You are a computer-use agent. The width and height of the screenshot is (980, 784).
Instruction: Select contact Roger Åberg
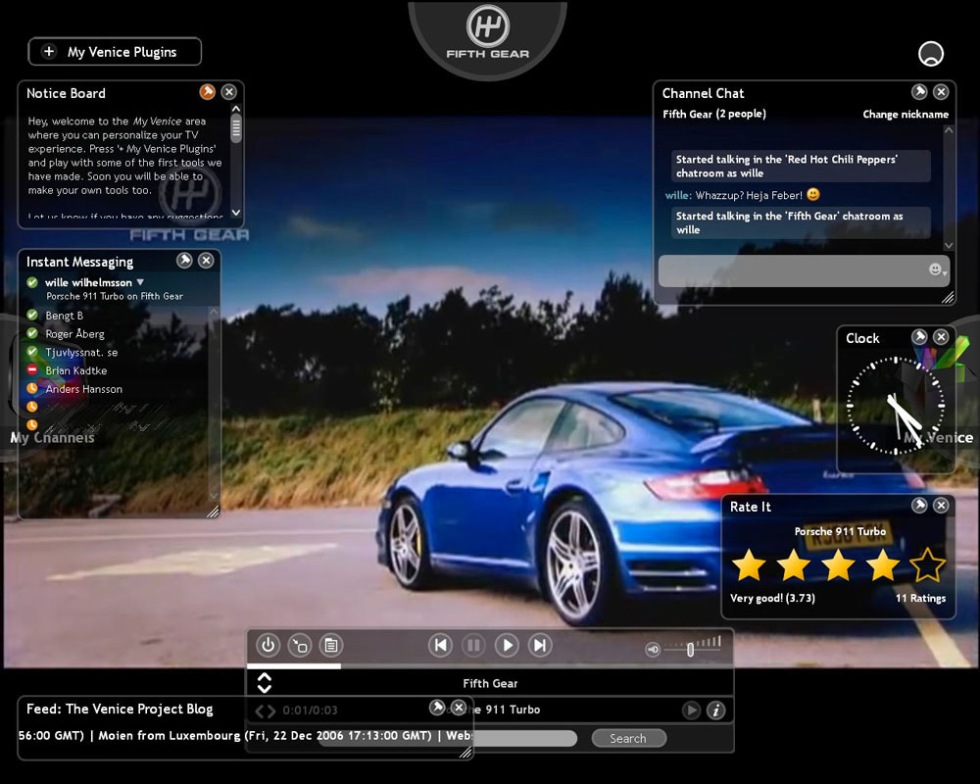tap(75, 334)
